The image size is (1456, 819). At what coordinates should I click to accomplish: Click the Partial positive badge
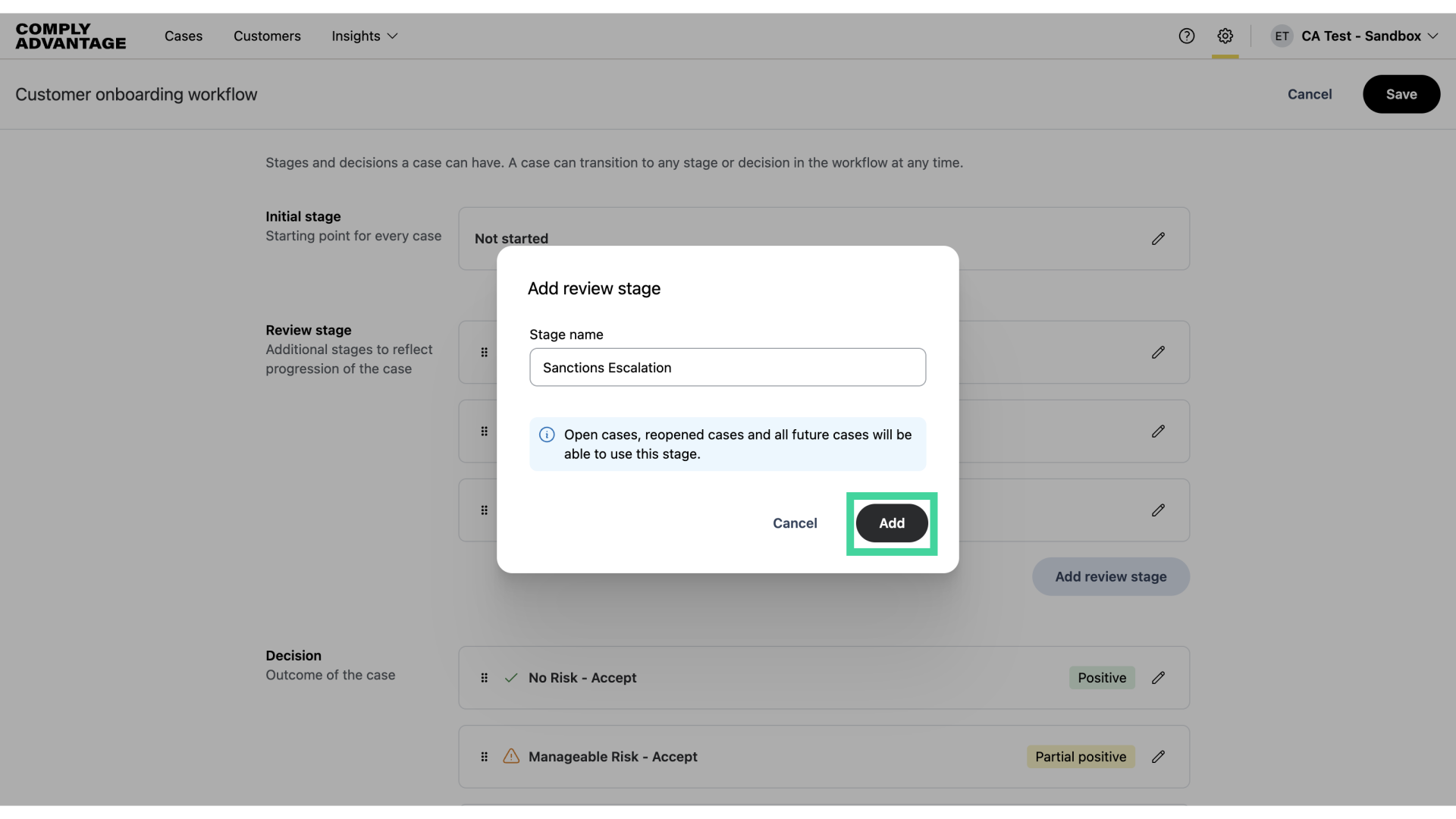coord(1081,756)
